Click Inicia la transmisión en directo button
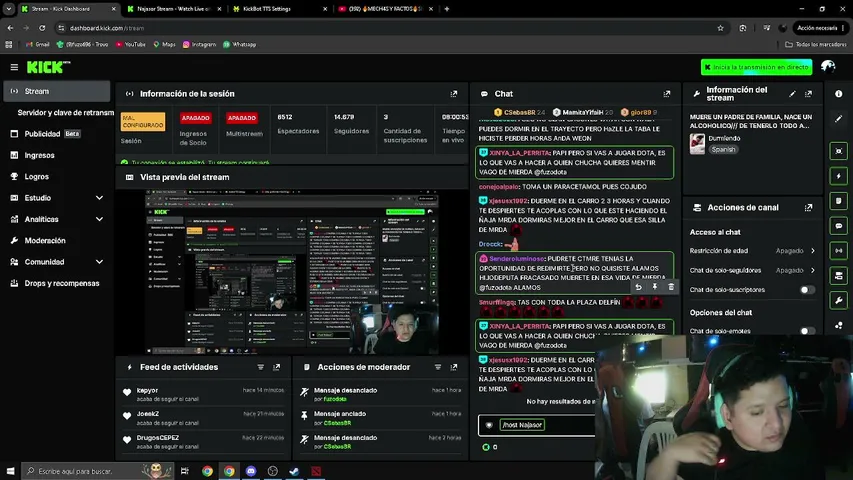Screen dimensions: 853x480 point(756,67)
